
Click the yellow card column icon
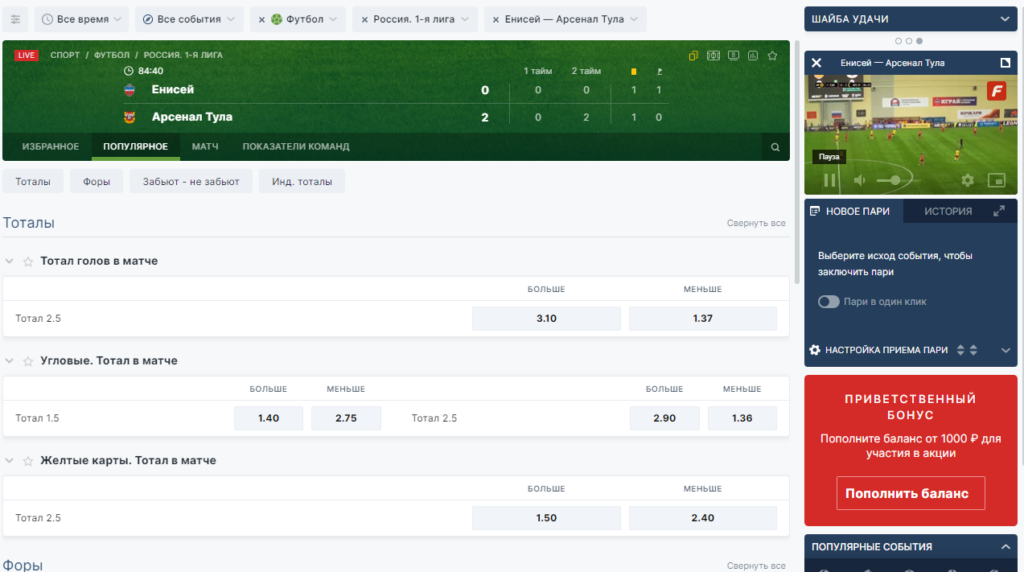coord(633,71)
